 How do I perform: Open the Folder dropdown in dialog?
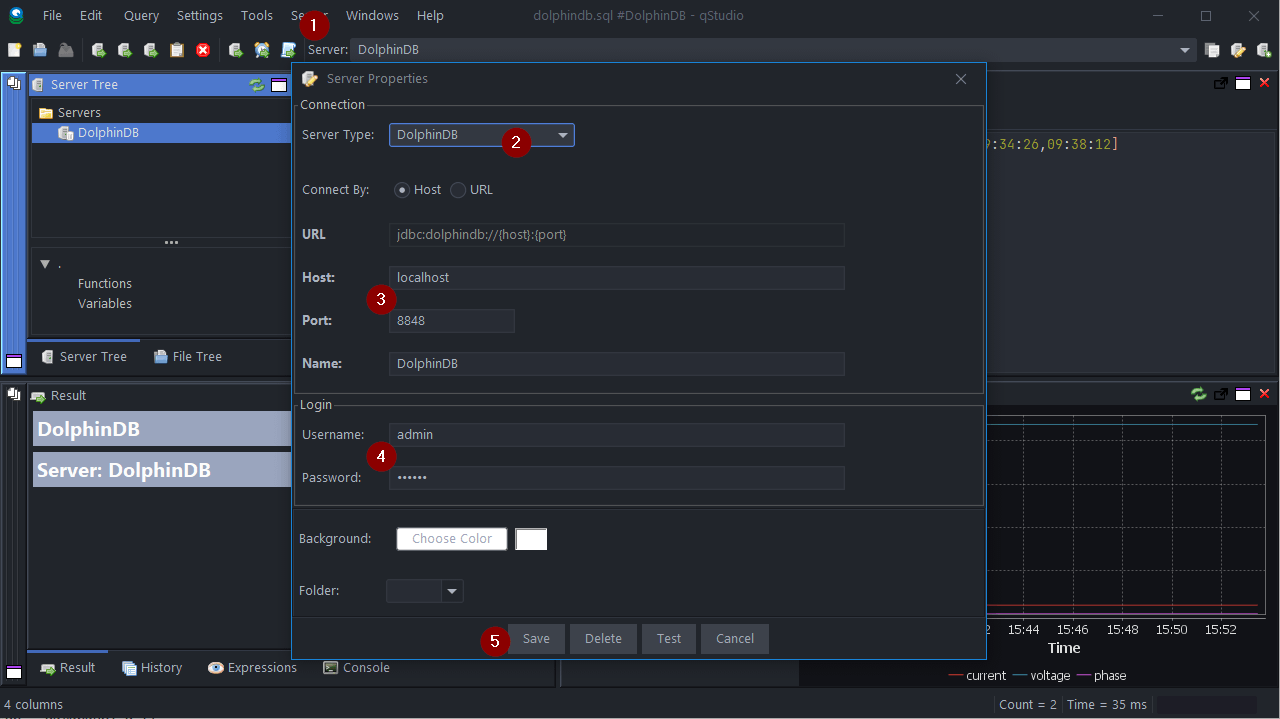pos(452,592)
